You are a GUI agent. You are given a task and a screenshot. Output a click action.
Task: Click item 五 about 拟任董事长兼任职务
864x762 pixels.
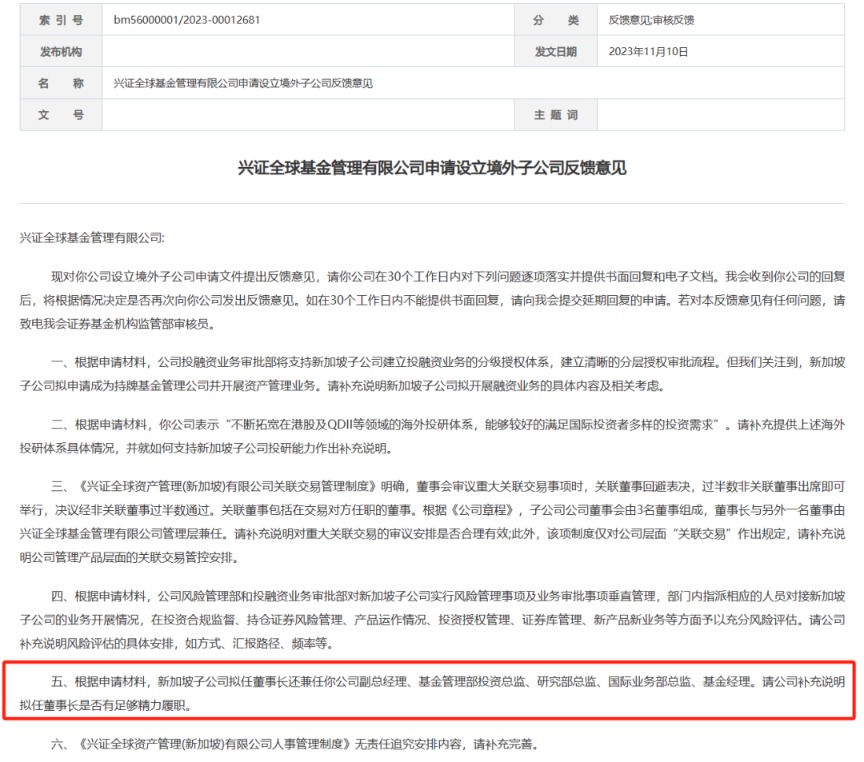point(432,693)
